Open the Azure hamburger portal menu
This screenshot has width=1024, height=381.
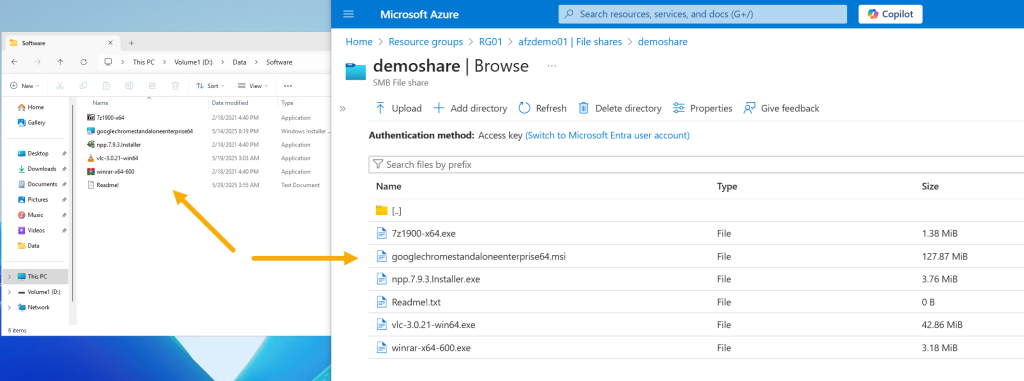click(348, 14)
